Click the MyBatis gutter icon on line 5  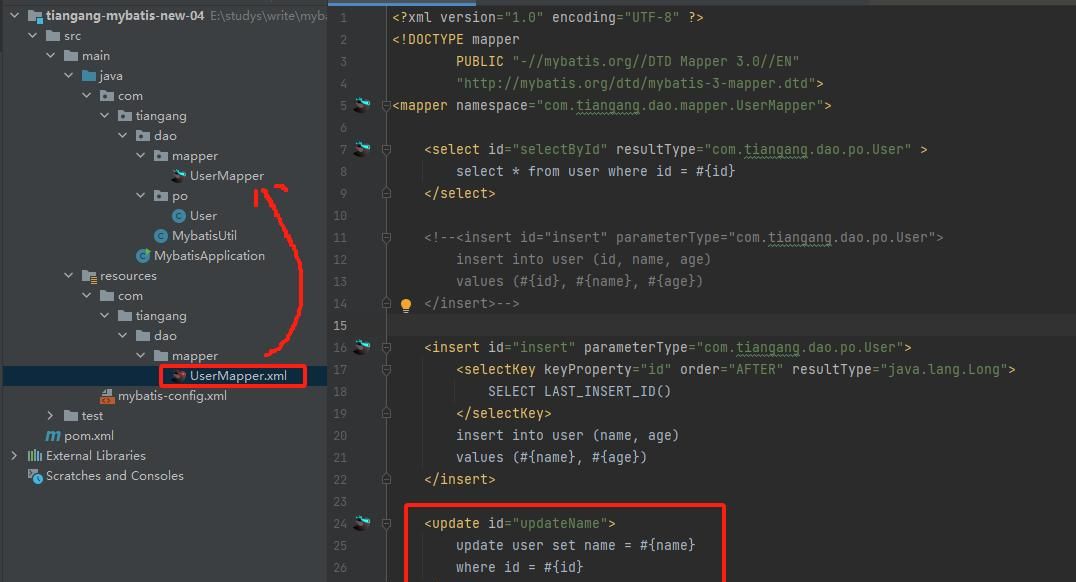(x=361, y=105)
